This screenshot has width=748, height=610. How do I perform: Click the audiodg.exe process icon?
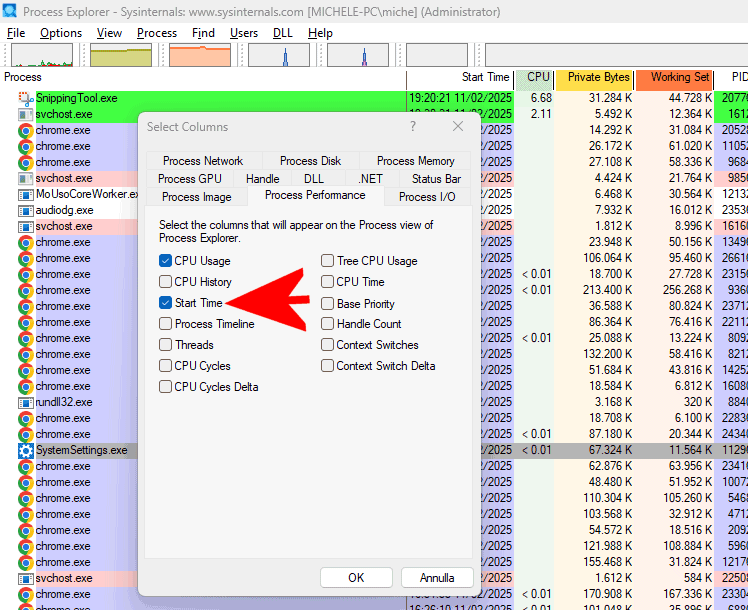coord(26,210)
